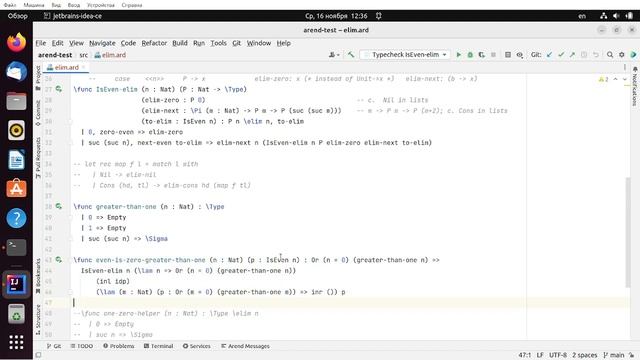Toggle Project tool window stripe

[38, 78]
